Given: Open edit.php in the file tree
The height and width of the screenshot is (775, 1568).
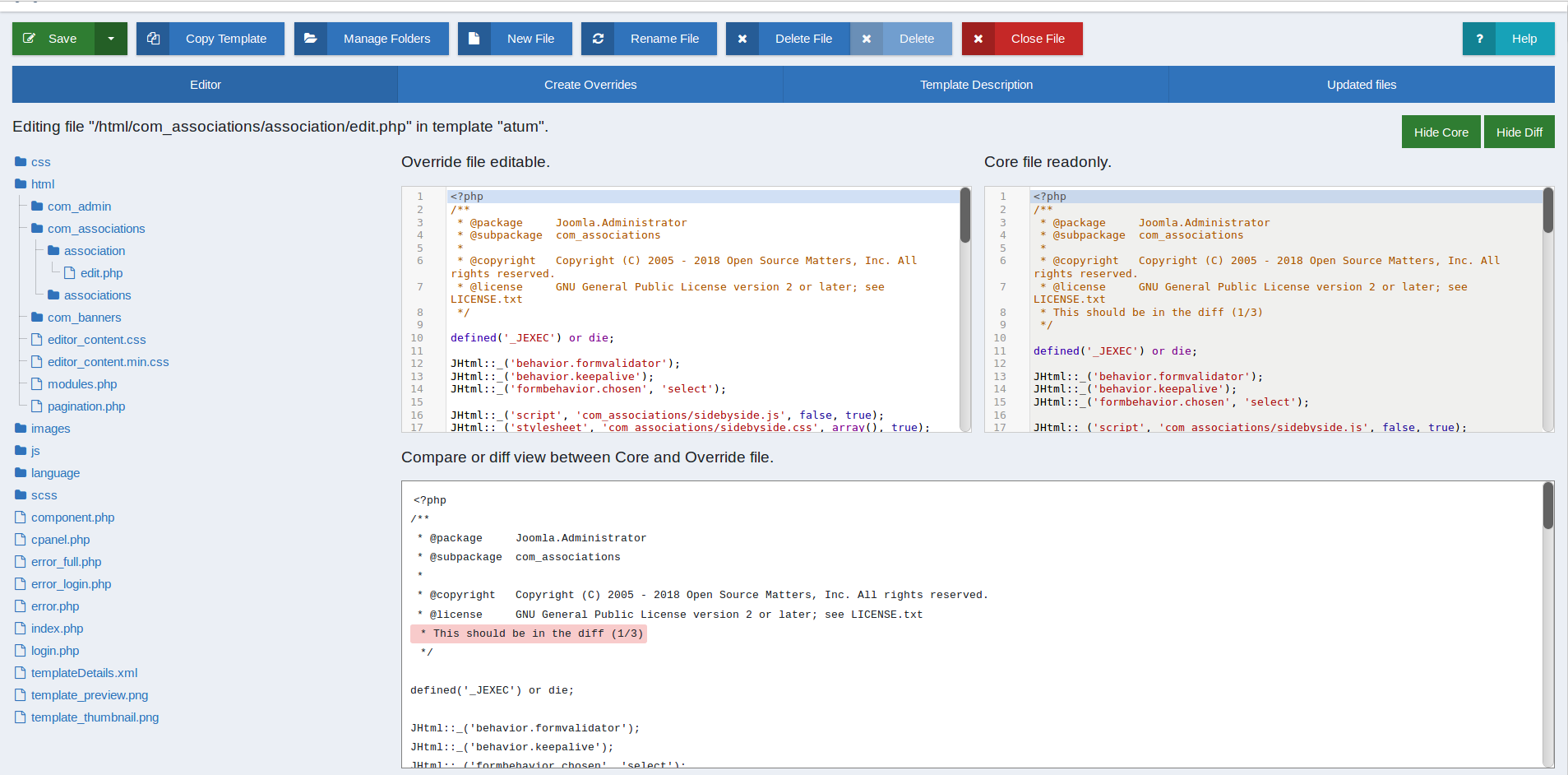Looking at the screenshot, I should [x=94, y=273].
